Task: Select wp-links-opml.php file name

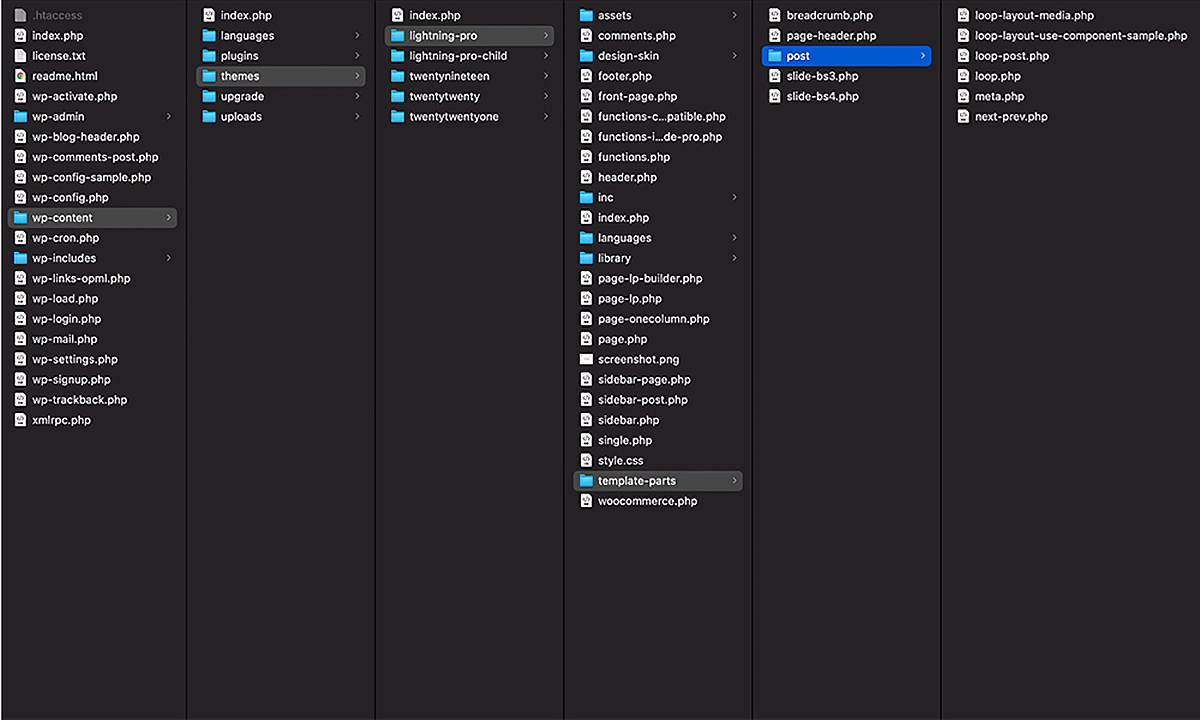Action: (x=81, y=278)
